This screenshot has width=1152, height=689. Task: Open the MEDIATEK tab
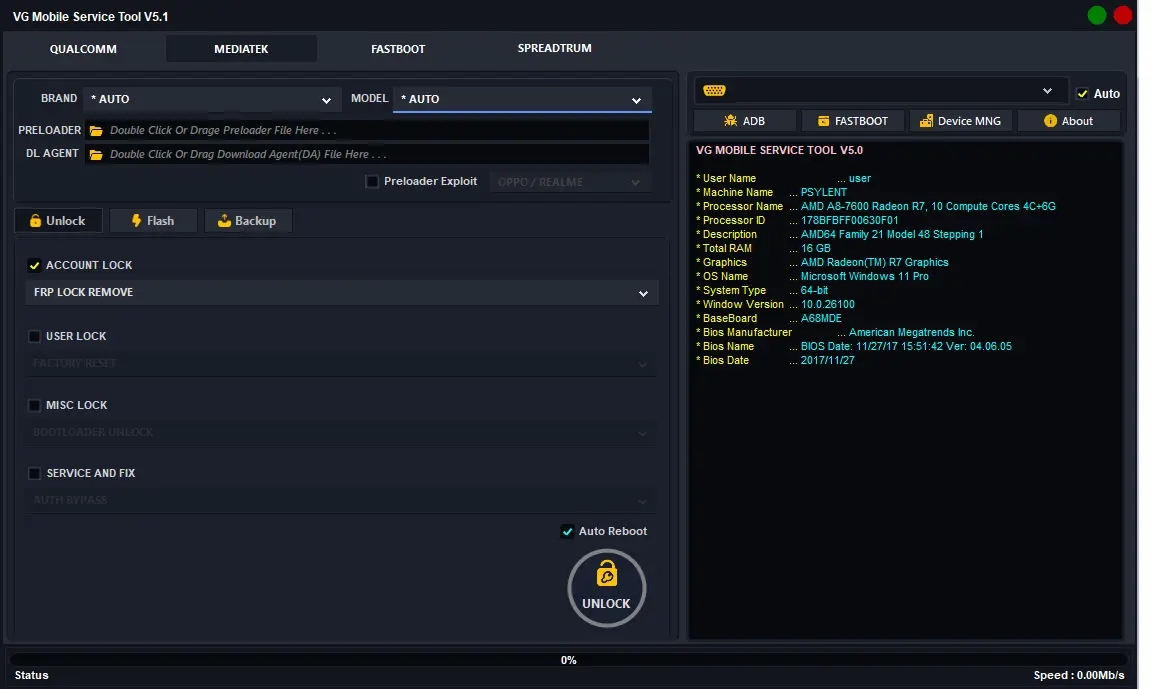(x=241, y=48)
